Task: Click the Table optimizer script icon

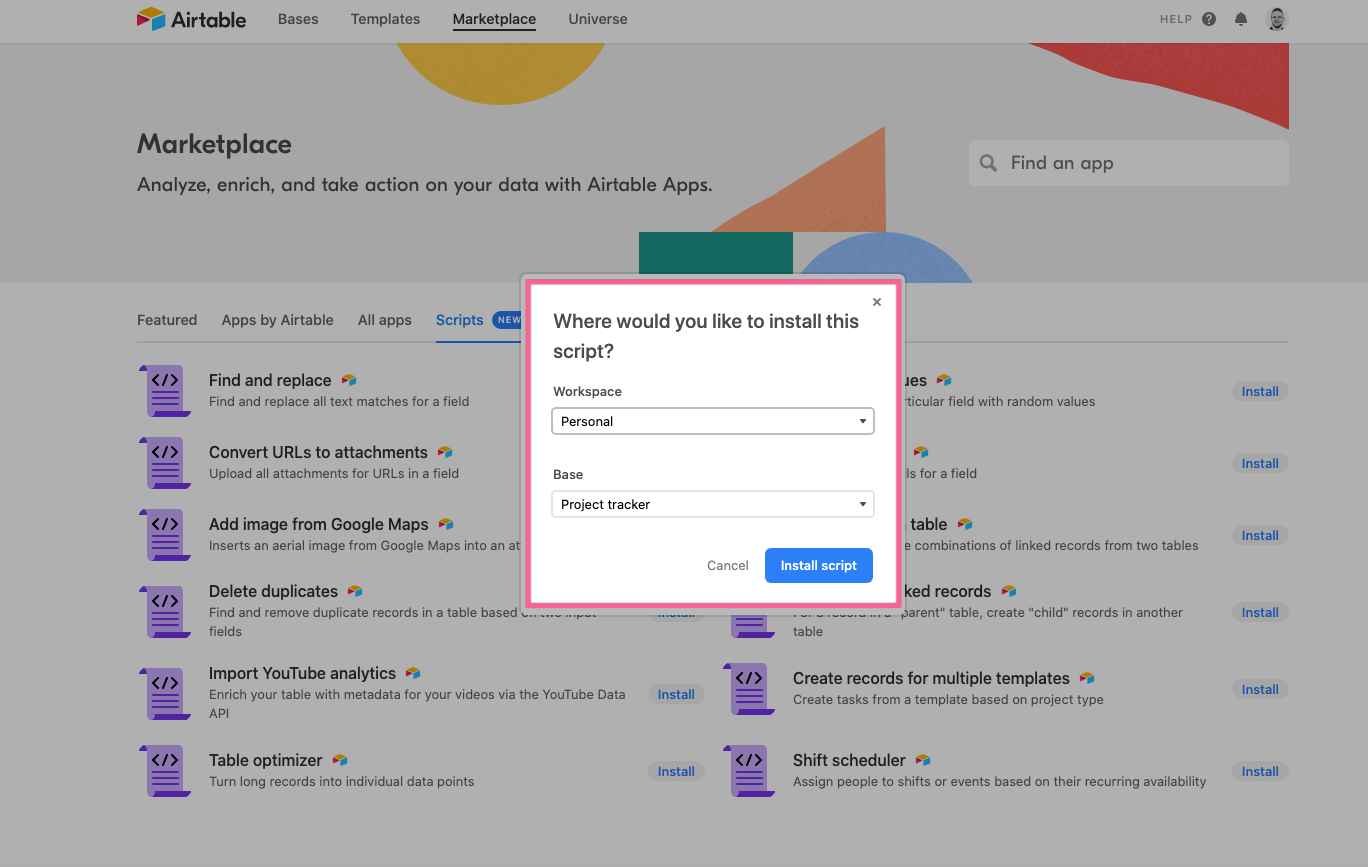Action: click(164, 770)
